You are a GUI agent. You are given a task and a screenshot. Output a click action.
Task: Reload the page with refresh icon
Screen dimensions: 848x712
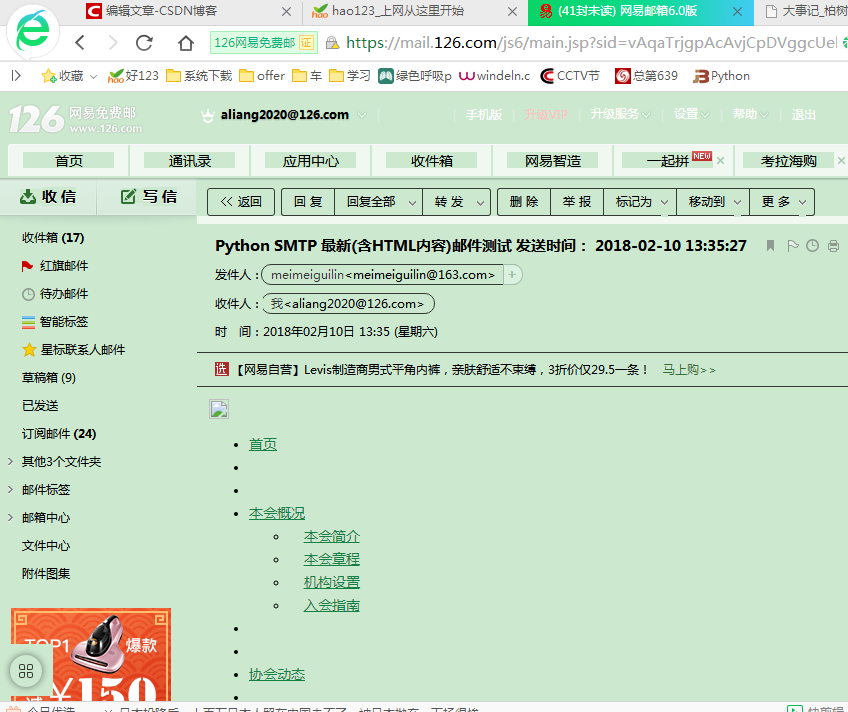click(144, 43)
